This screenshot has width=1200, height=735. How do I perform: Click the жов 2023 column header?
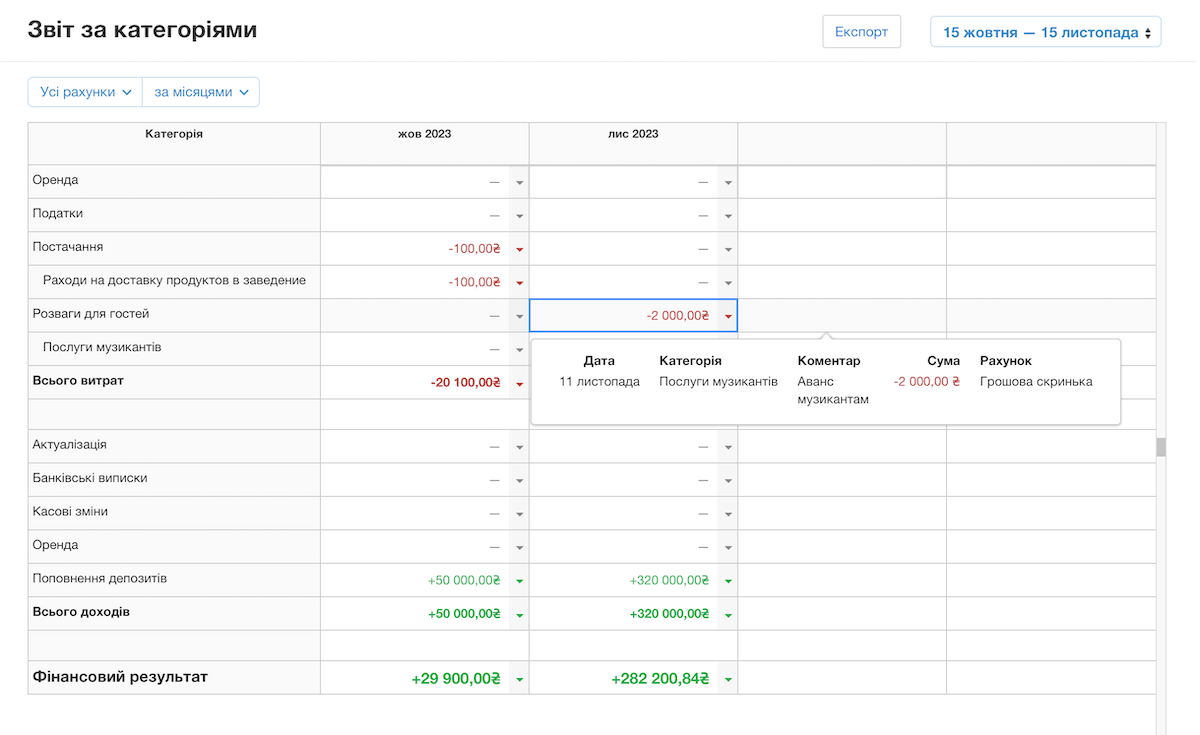[424, 134]
